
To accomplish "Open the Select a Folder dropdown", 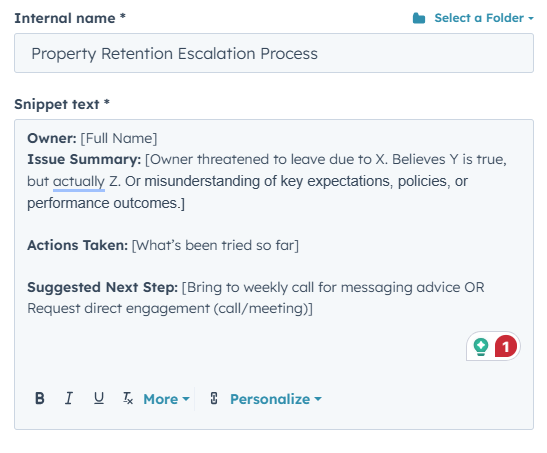I will pos(484,18).
